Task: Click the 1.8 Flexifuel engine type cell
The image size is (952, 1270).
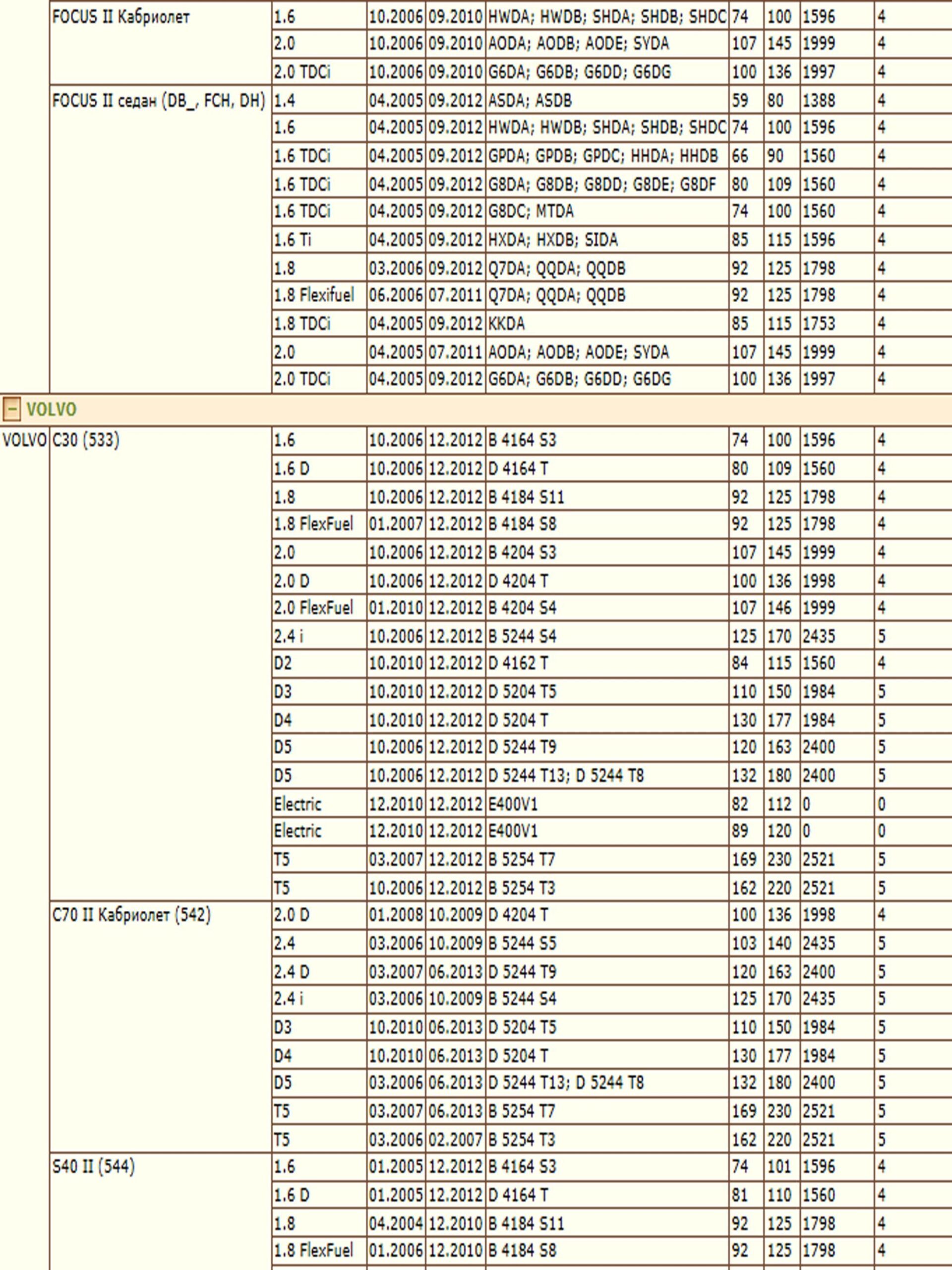Action: tap(314, 295)
